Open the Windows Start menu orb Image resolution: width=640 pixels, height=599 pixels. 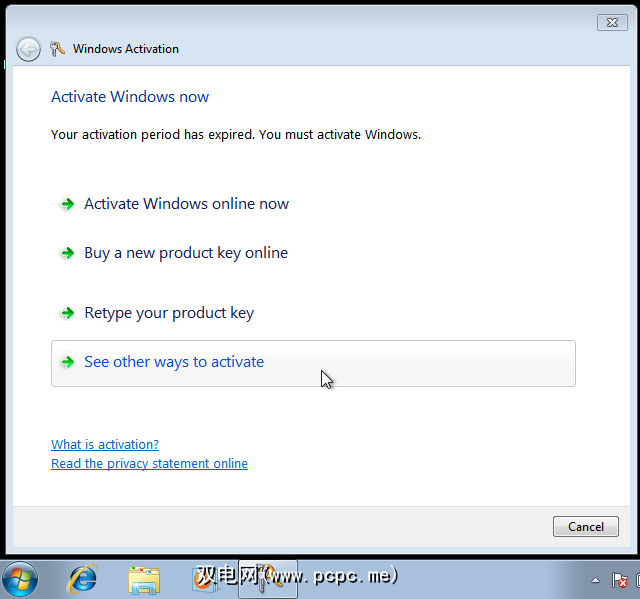click(x=20, y=579)
